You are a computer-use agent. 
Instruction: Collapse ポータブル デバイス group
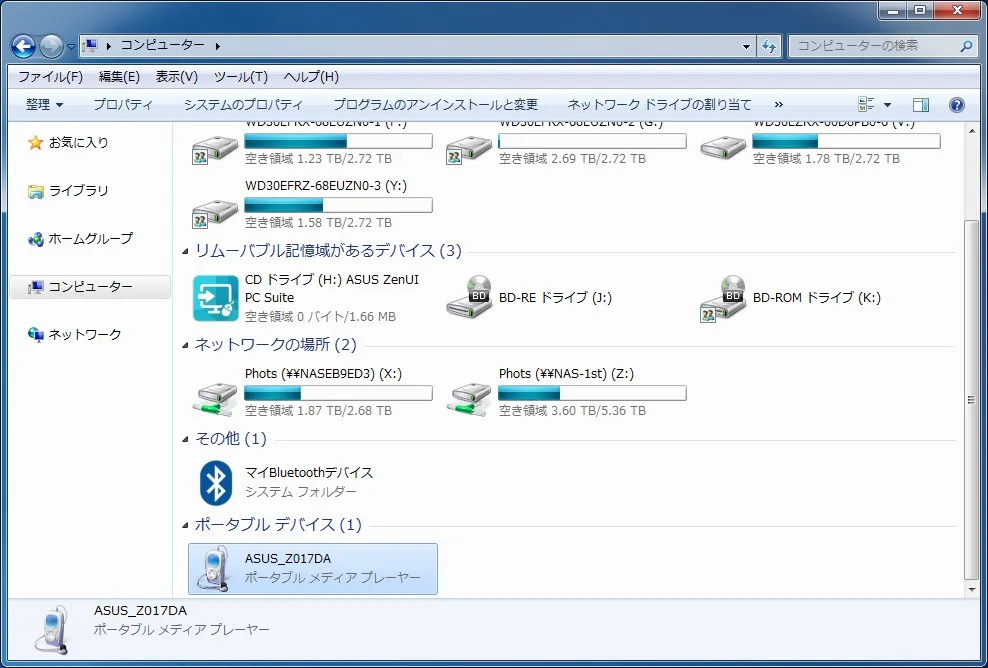tap(185, 526)
